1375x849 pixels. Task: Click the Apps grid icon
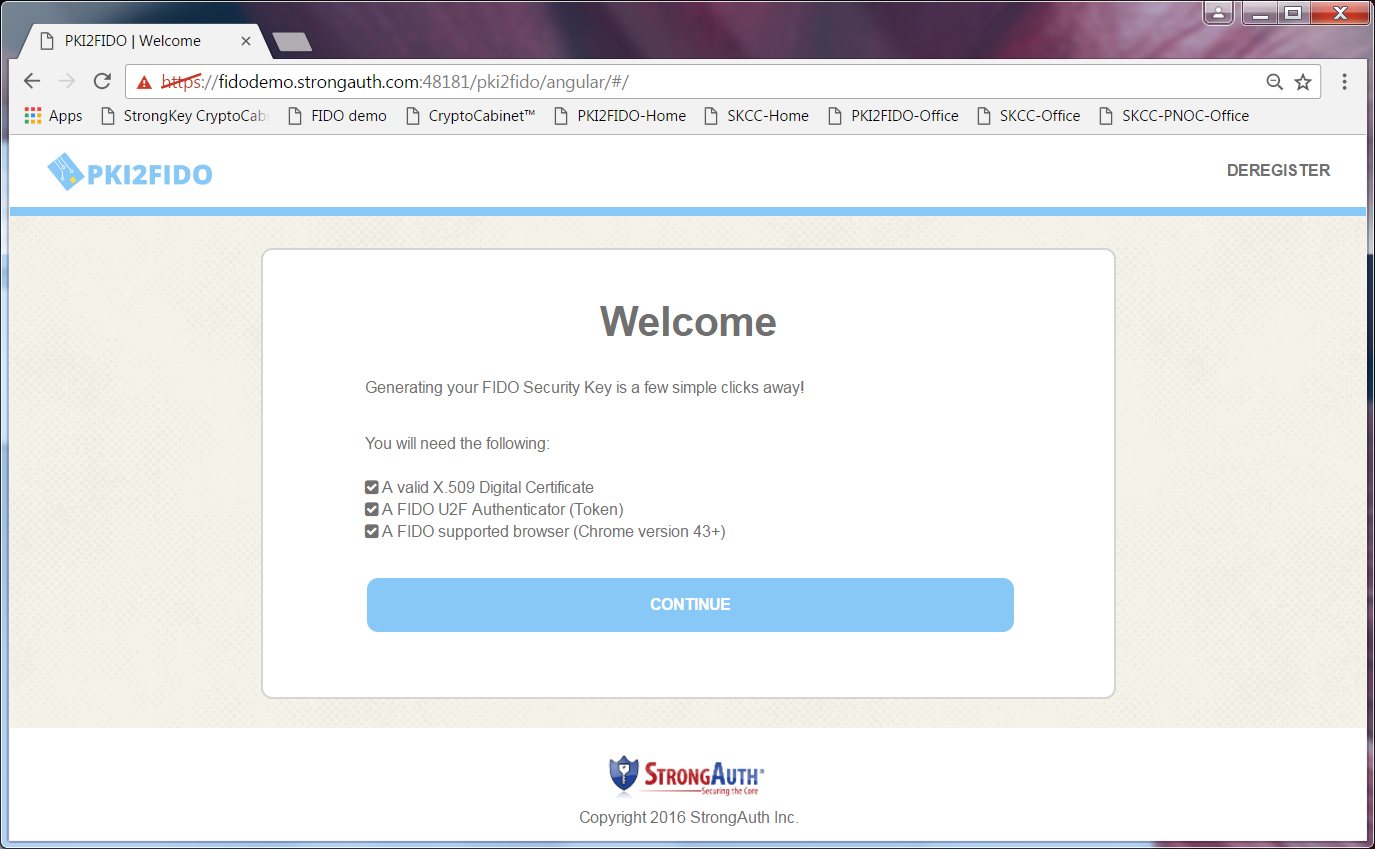click(x=31, y=115)
